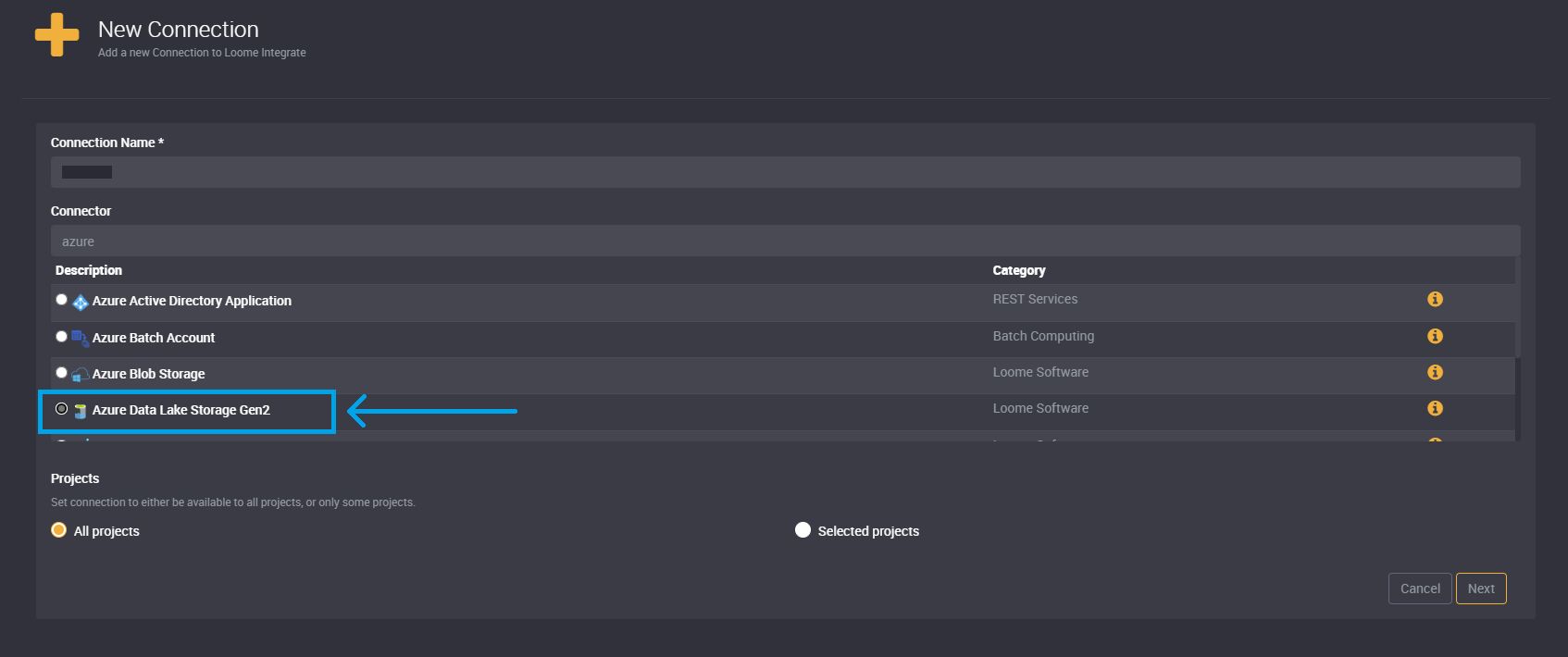Select the Azure Data Lake Storage Gen2 radio button

[61, 408]
